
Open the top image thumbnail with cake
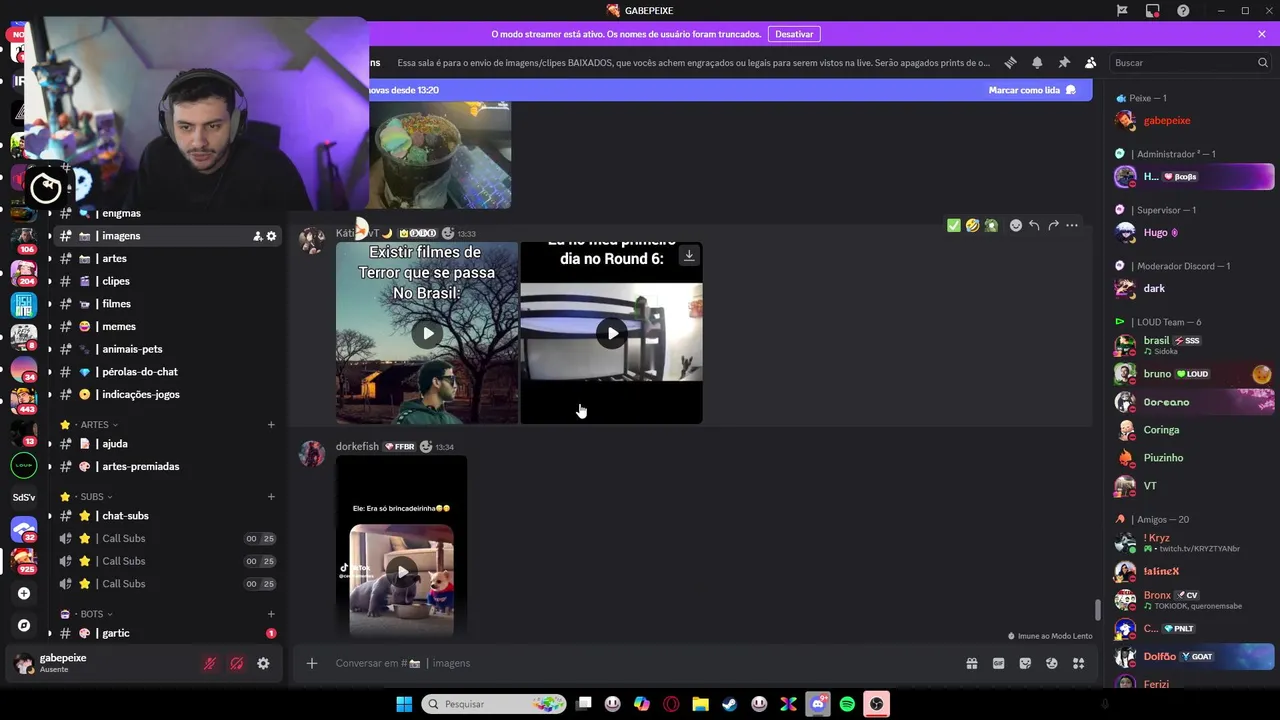pyautogui.click(x=440, y=154)
